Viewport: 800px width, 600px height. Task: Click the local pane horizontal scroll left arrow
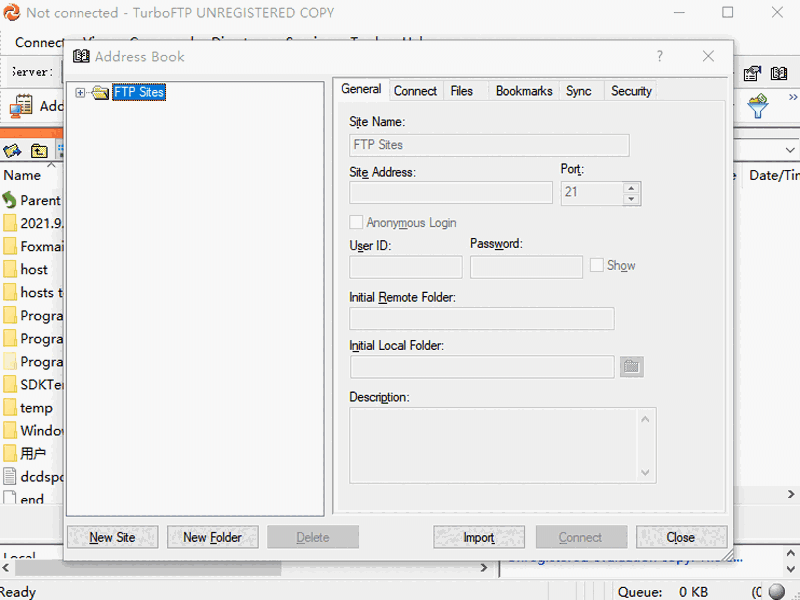click(x=6, y=568)
